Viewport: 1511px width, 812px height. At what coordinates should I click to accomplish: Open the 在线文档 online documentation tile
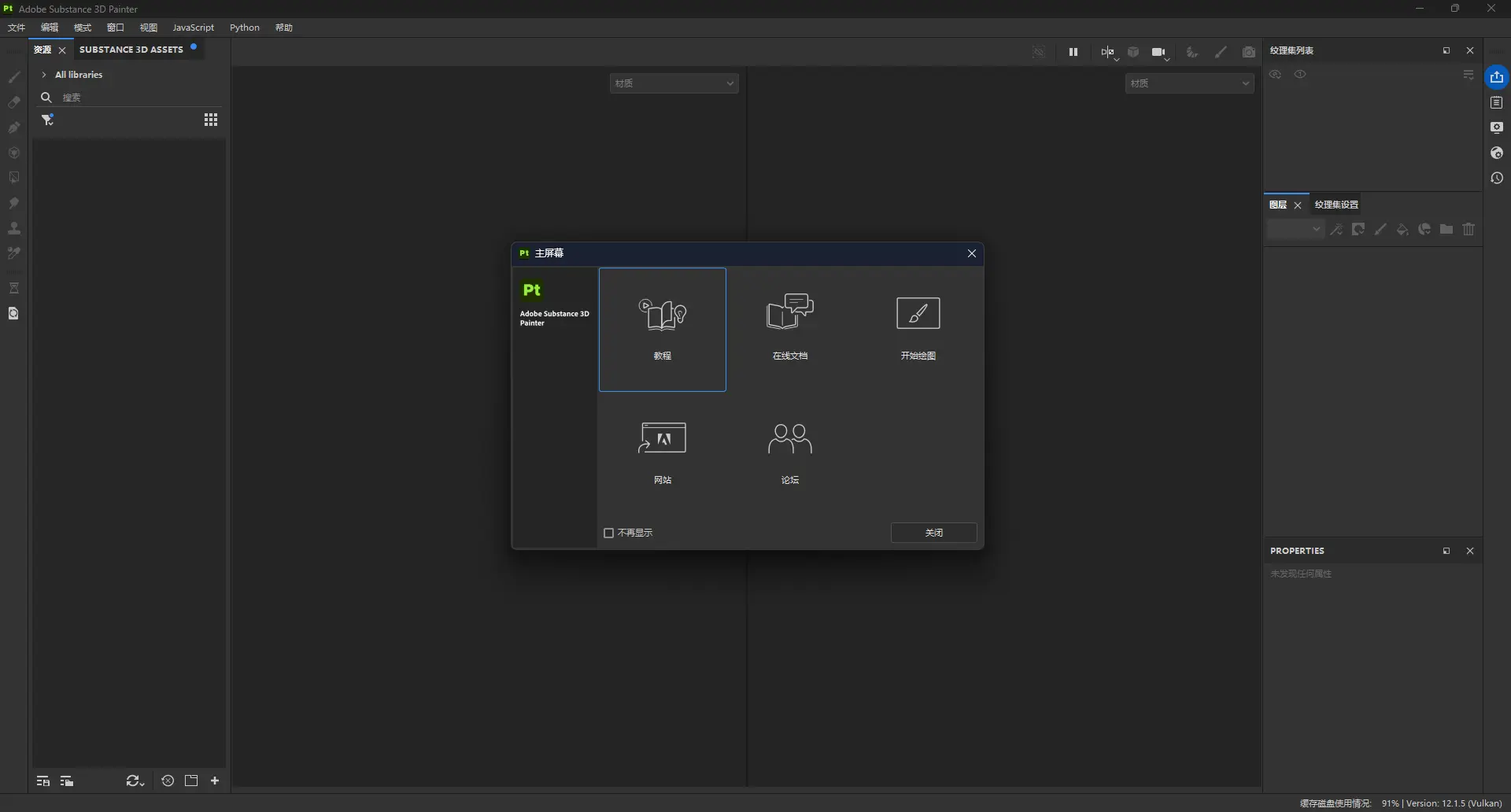point(789,329)
